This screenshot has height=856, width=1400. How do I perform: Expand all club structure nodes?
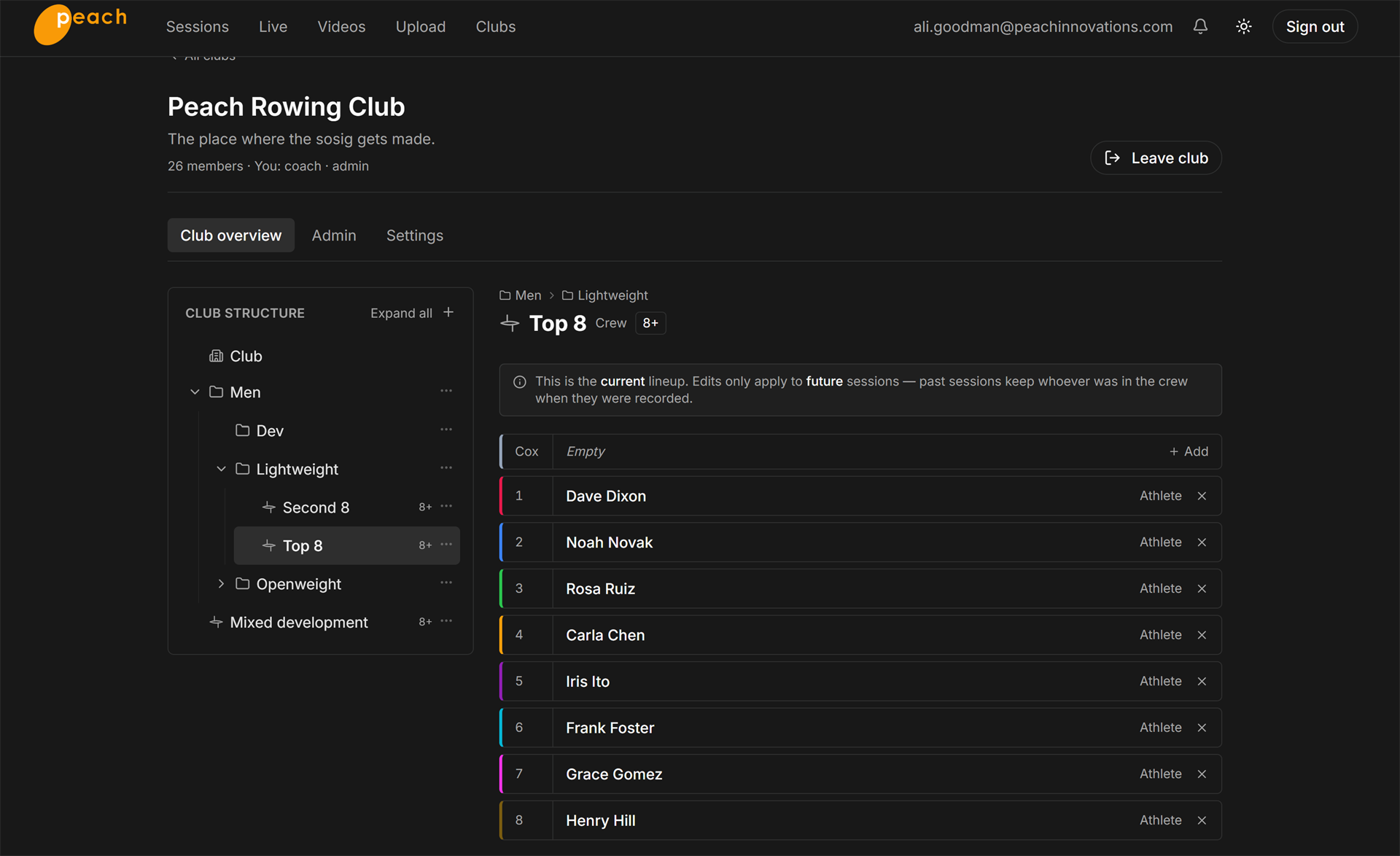click(401, 313)
